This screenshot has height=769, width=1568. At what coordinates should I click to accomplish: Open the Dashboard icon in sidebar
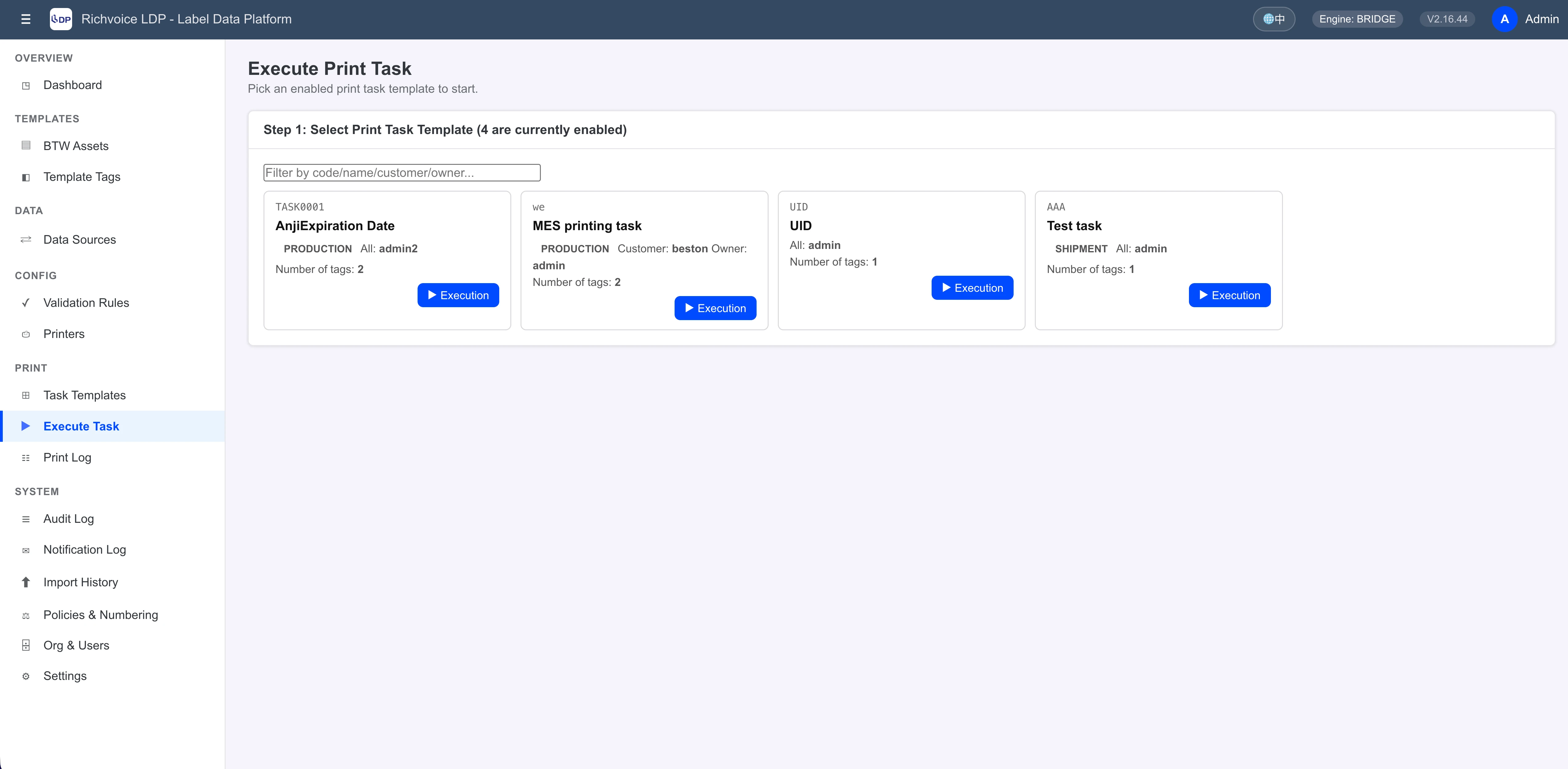click(x=26, y=86)
